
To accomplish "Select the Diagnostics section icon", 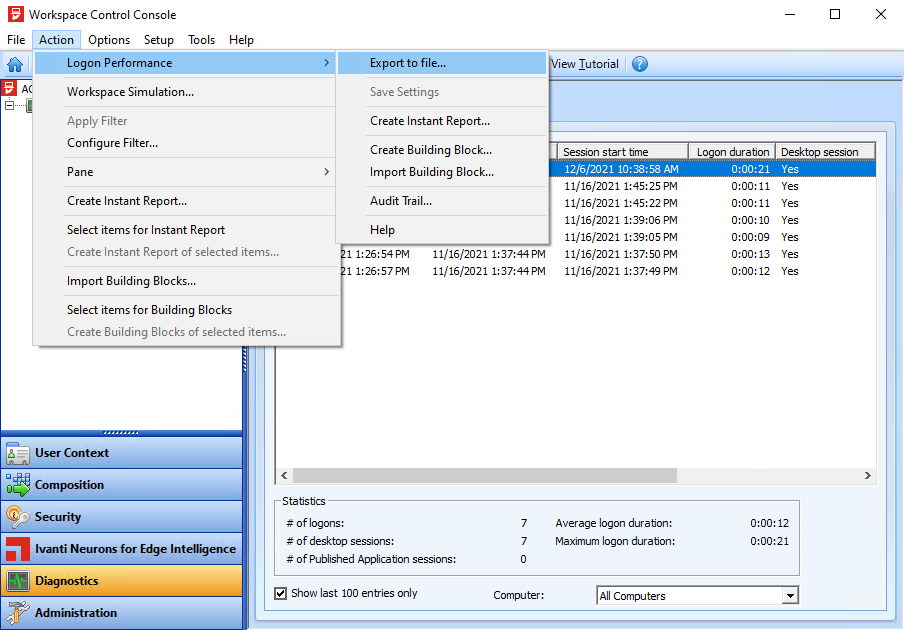I will [18, 581].
